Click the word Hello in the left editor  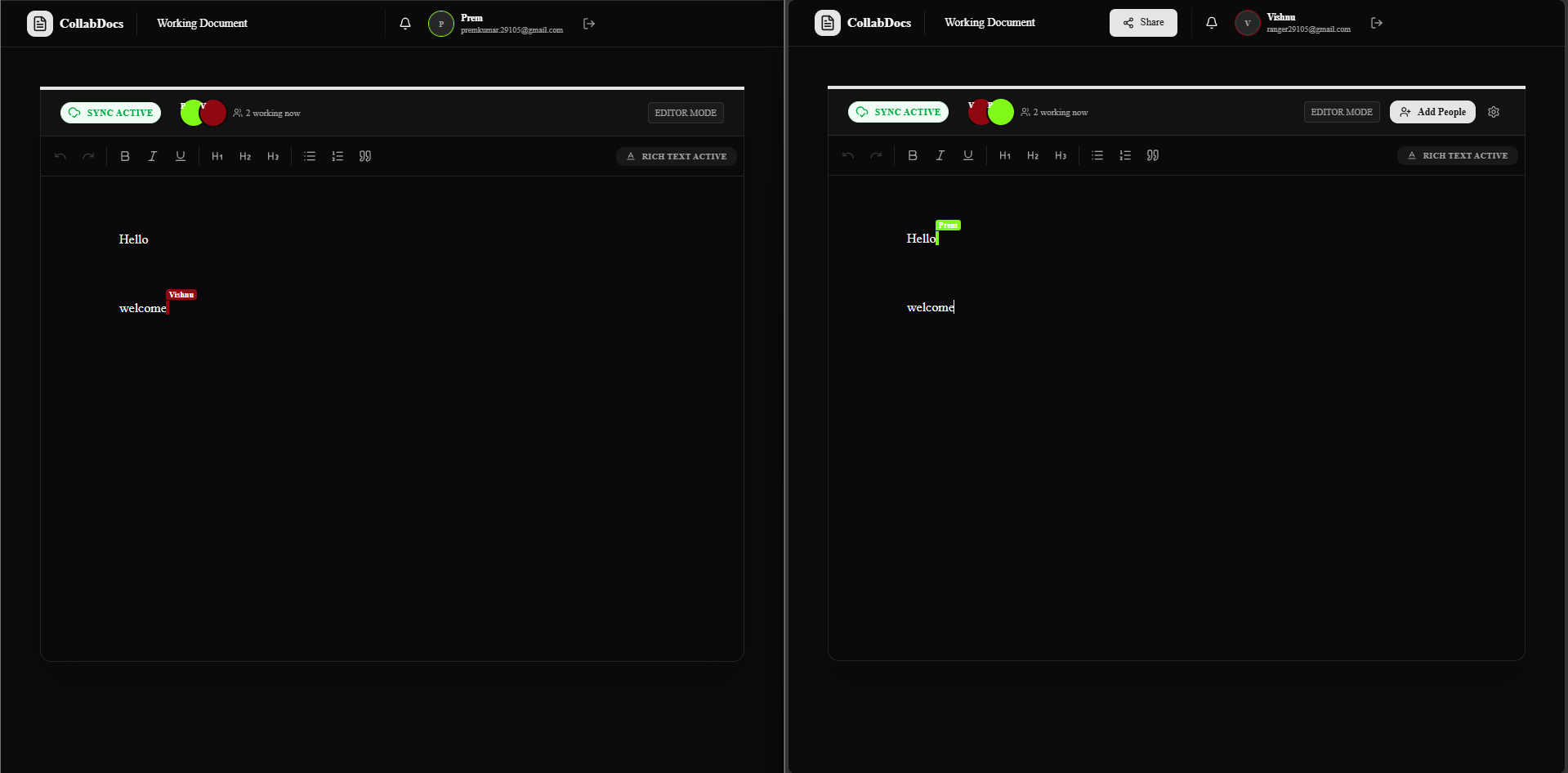click(x=134, y=239)
